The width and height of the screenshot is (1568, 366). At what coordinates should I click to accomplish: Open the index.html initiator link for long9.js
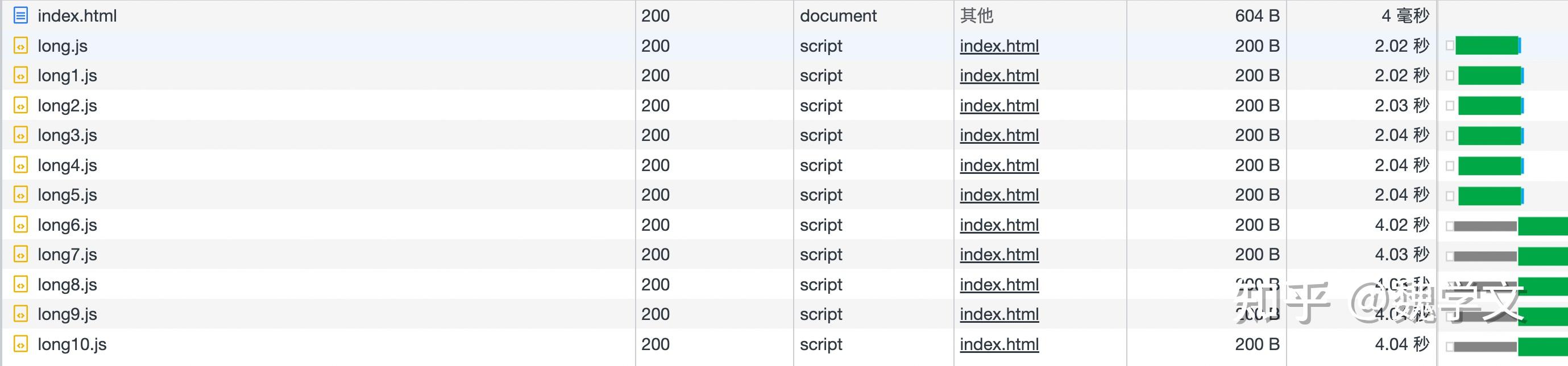tap(998, 314)
